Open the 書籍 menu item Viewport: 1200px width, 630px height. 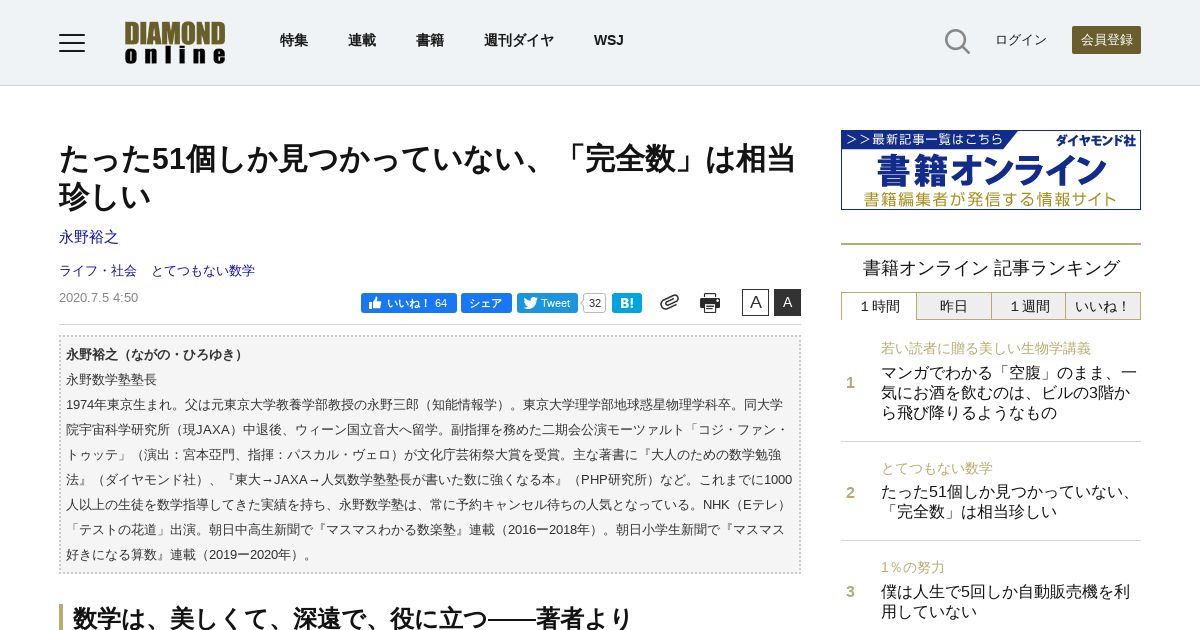(x=430, y=40)
